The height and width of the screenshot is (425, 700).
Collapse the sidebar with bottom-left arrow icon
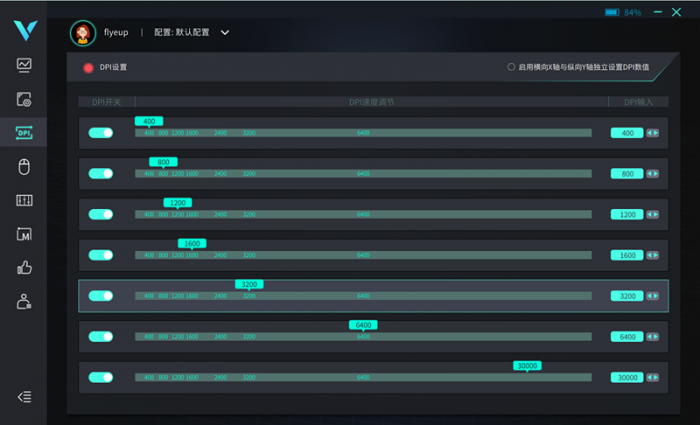click(24, 396)
